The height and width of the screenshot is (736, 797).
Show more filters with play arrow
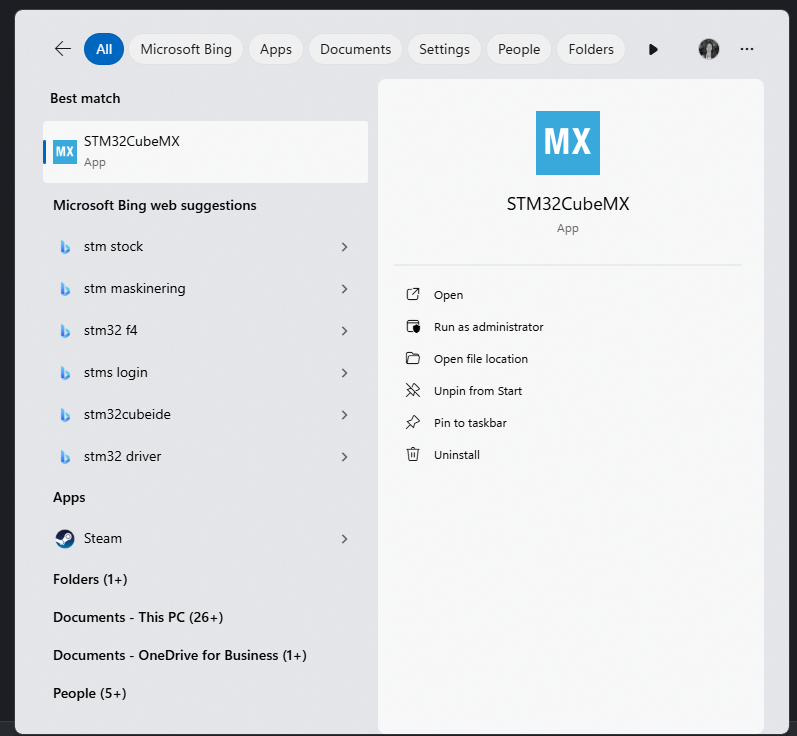[653, 49]
